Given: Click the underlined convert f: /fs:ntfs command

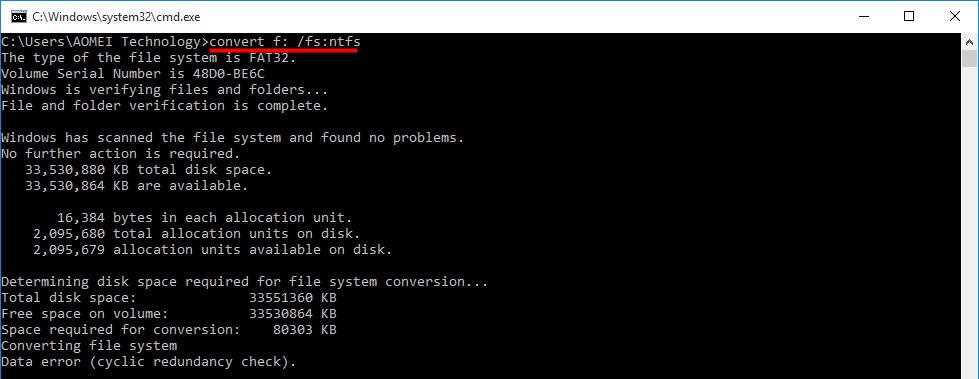Looking at the screenshot, I should (285, 42).
